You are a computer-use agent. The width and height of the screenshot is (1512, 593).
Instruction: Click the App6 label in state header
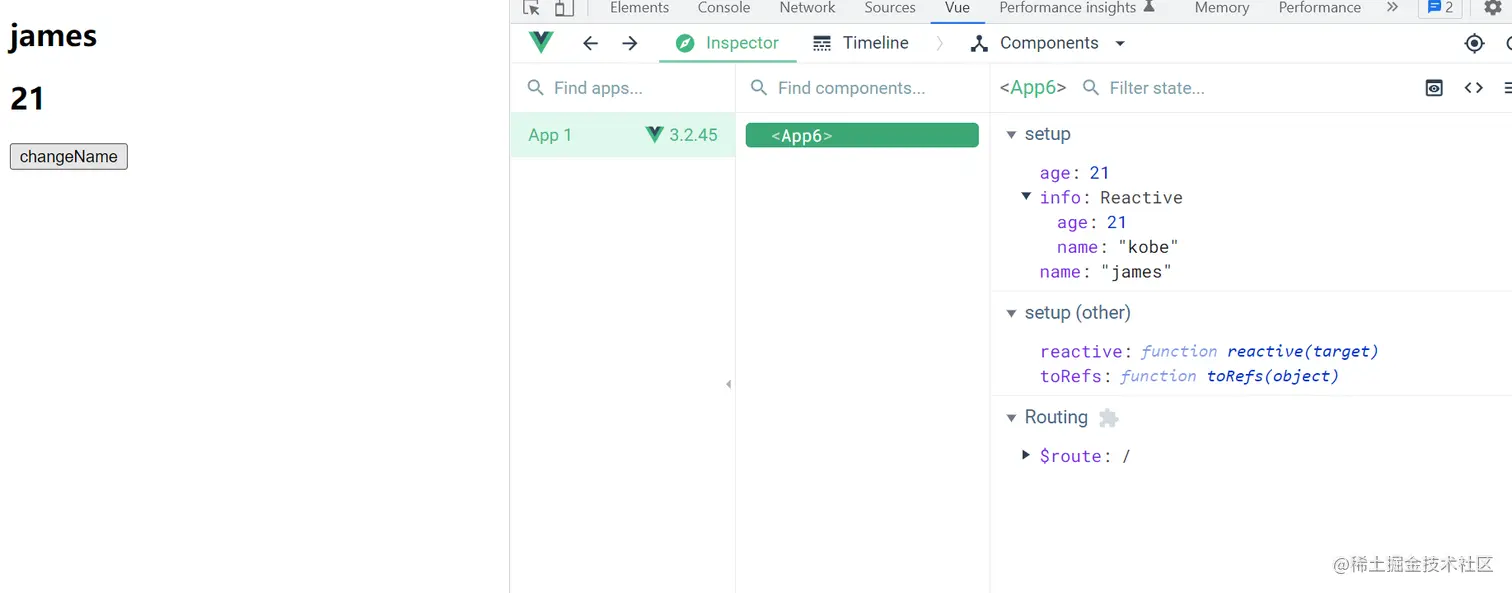coord(1033,88)
